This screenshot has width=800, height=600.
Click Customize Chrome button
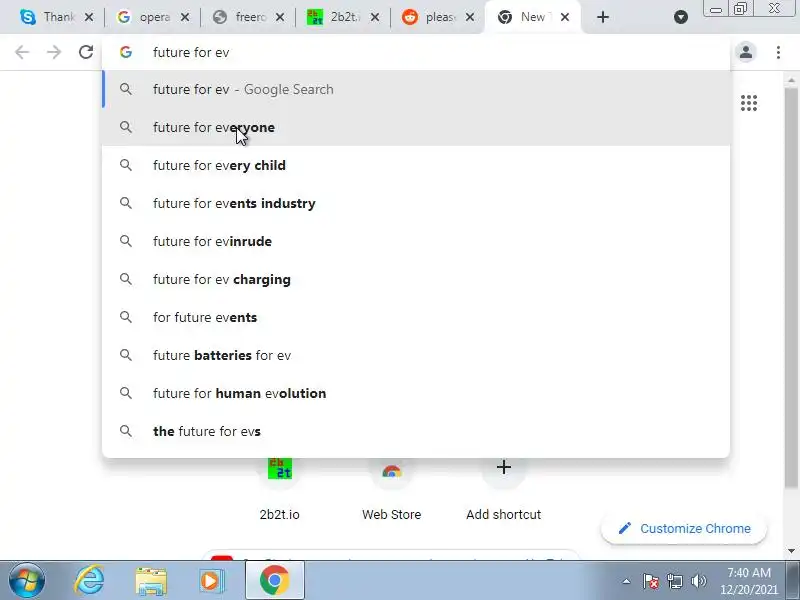(x=684, y=529)
